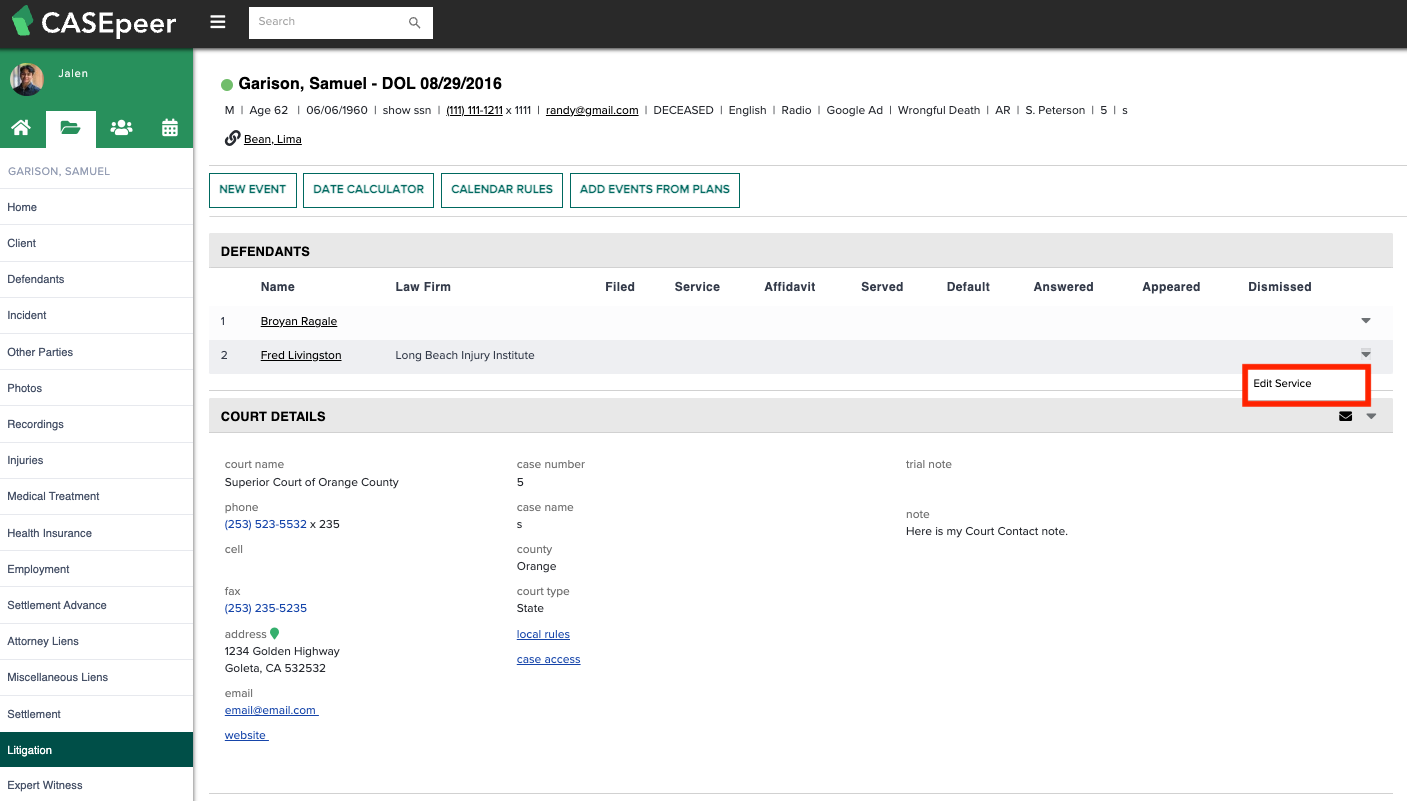This screenshot has height=801, width=1407.
Task: Click the green map pin by address
Action: tap(275, 634)
